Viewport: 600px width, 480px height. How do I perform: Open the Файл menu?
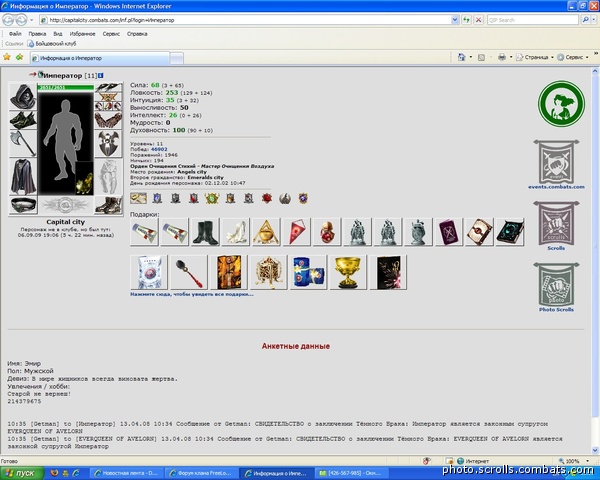pos(15,34)
